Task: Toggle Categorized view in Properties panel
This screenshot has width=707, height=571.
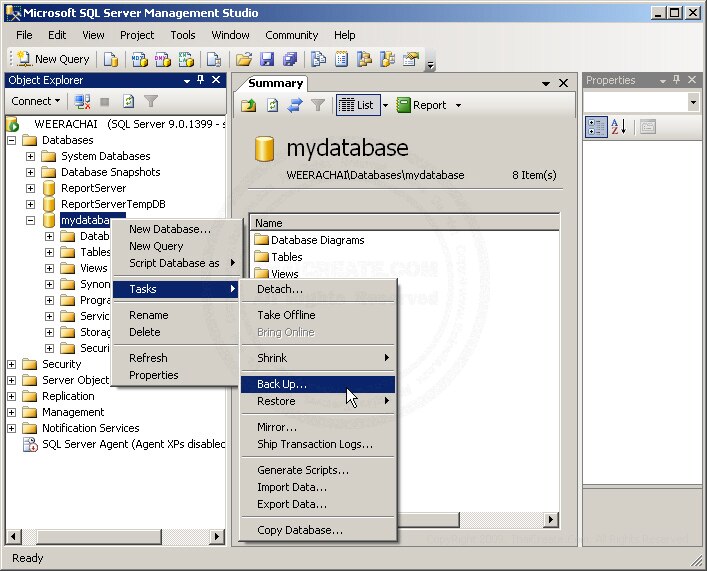Action: click(595, 126)
